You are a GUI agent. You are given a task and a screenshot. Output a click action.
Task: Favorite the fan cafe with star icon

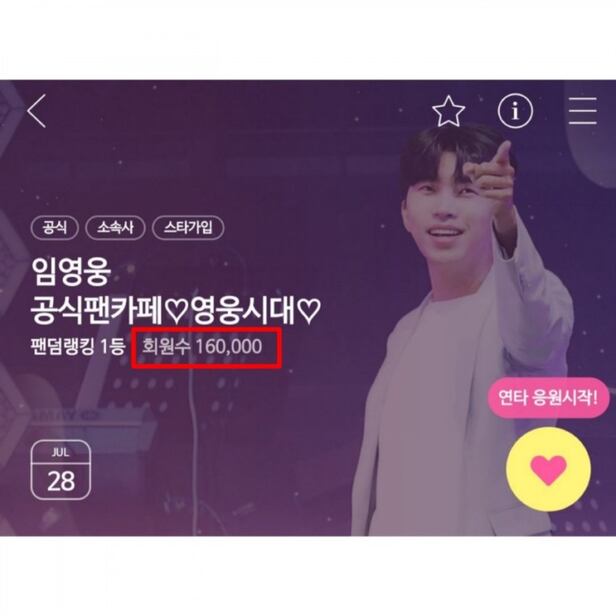point(448,111)
